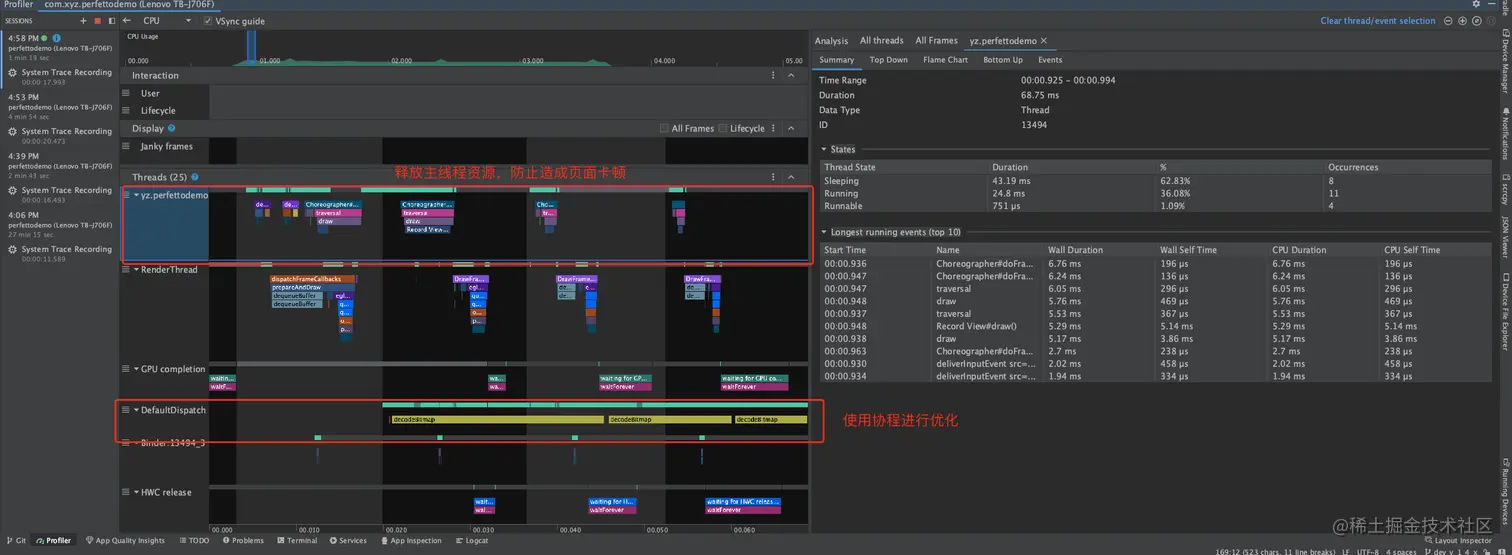Viewport: 1512px width, 555px height.
Task: Open the Logcat tool window
Action: [x=472, y=540]
